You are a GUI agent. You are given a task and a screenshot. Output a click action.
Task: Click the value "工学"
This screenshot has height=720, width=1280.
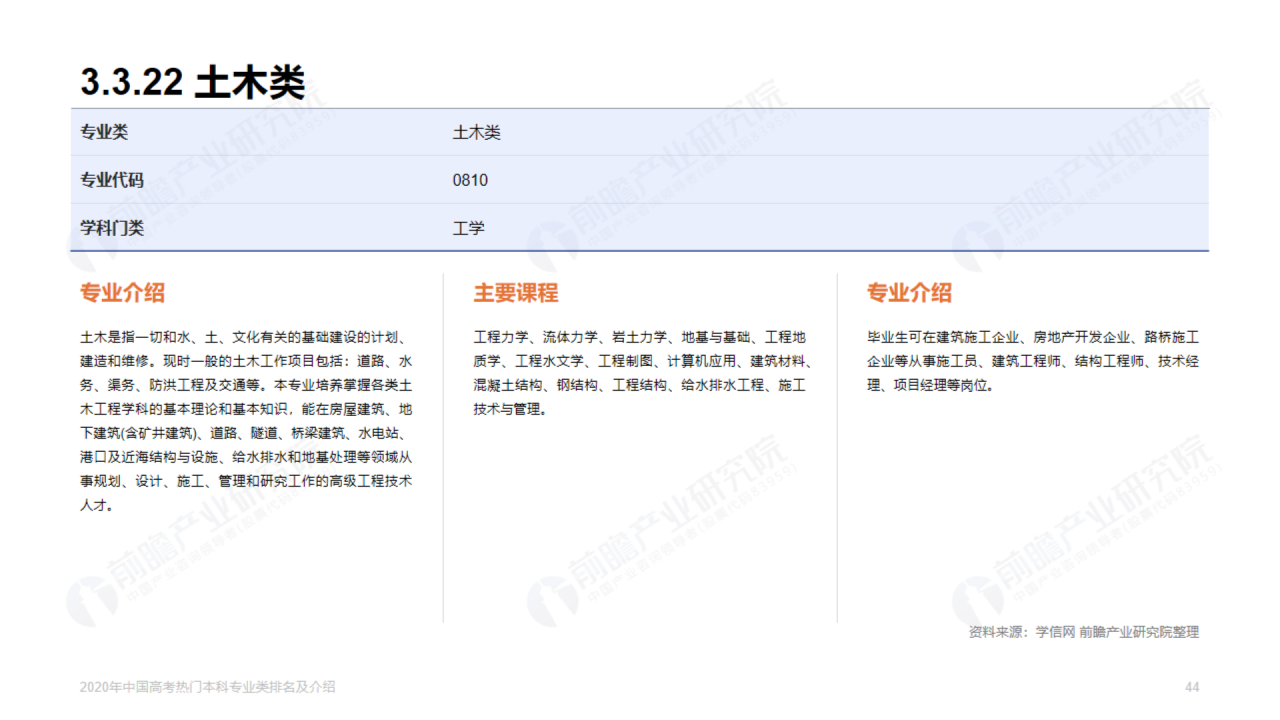point(468,228)
